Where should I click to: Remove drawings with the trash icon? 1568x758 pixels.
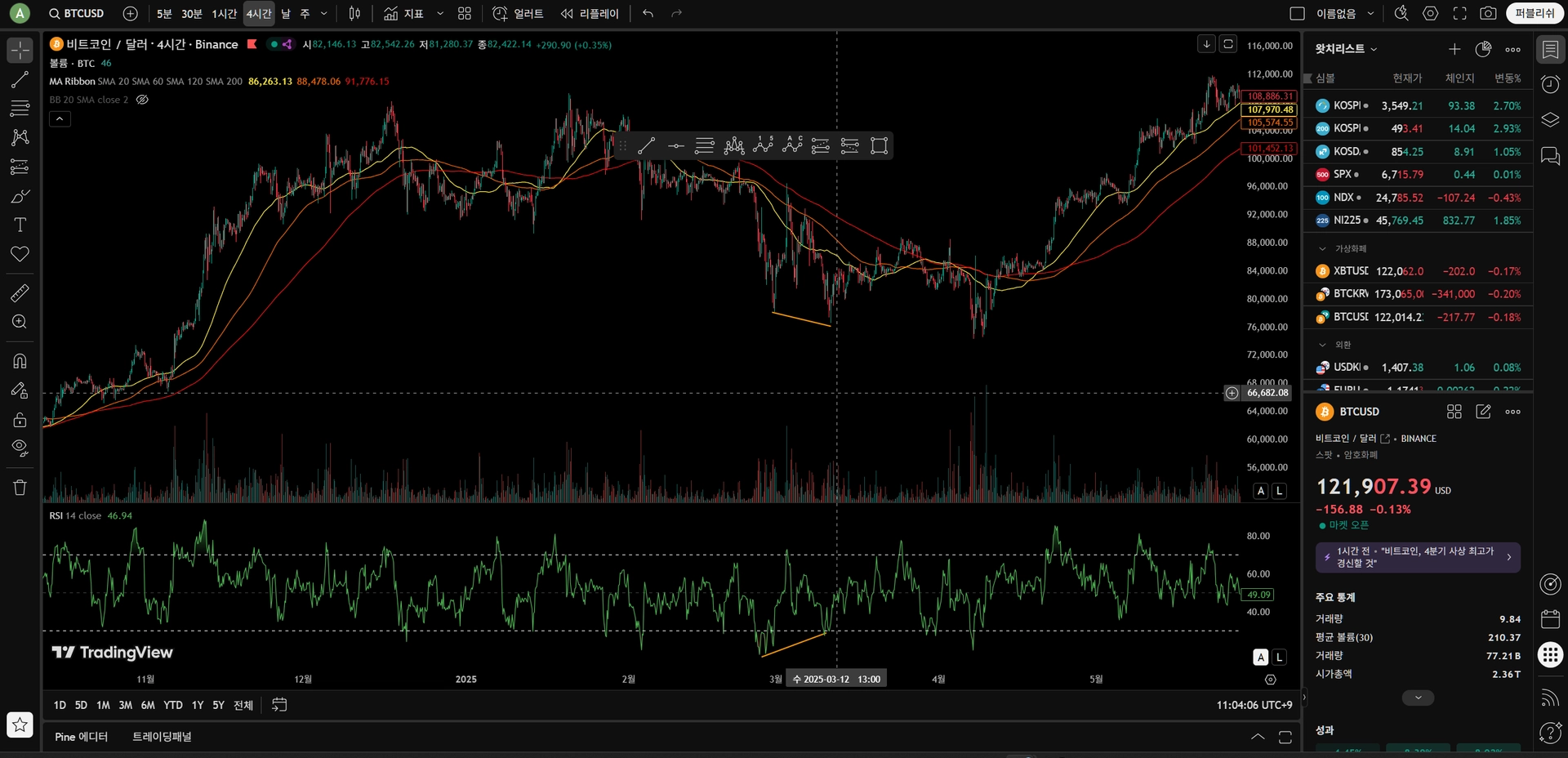click(x=20, y=488)
